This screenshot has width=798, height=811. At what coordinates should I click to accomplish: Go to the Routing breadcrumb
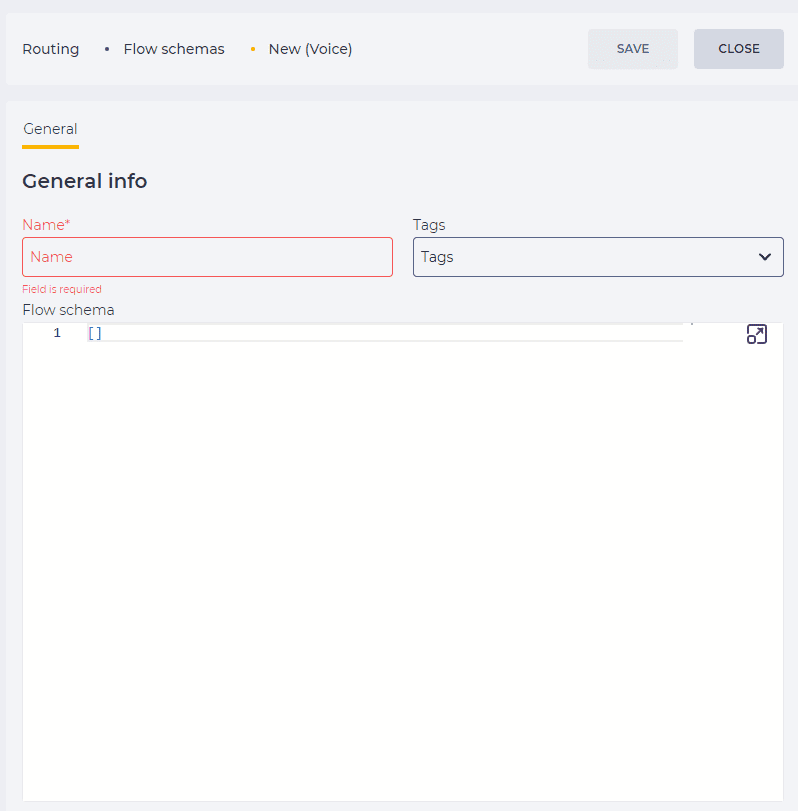tap(51, 49)
